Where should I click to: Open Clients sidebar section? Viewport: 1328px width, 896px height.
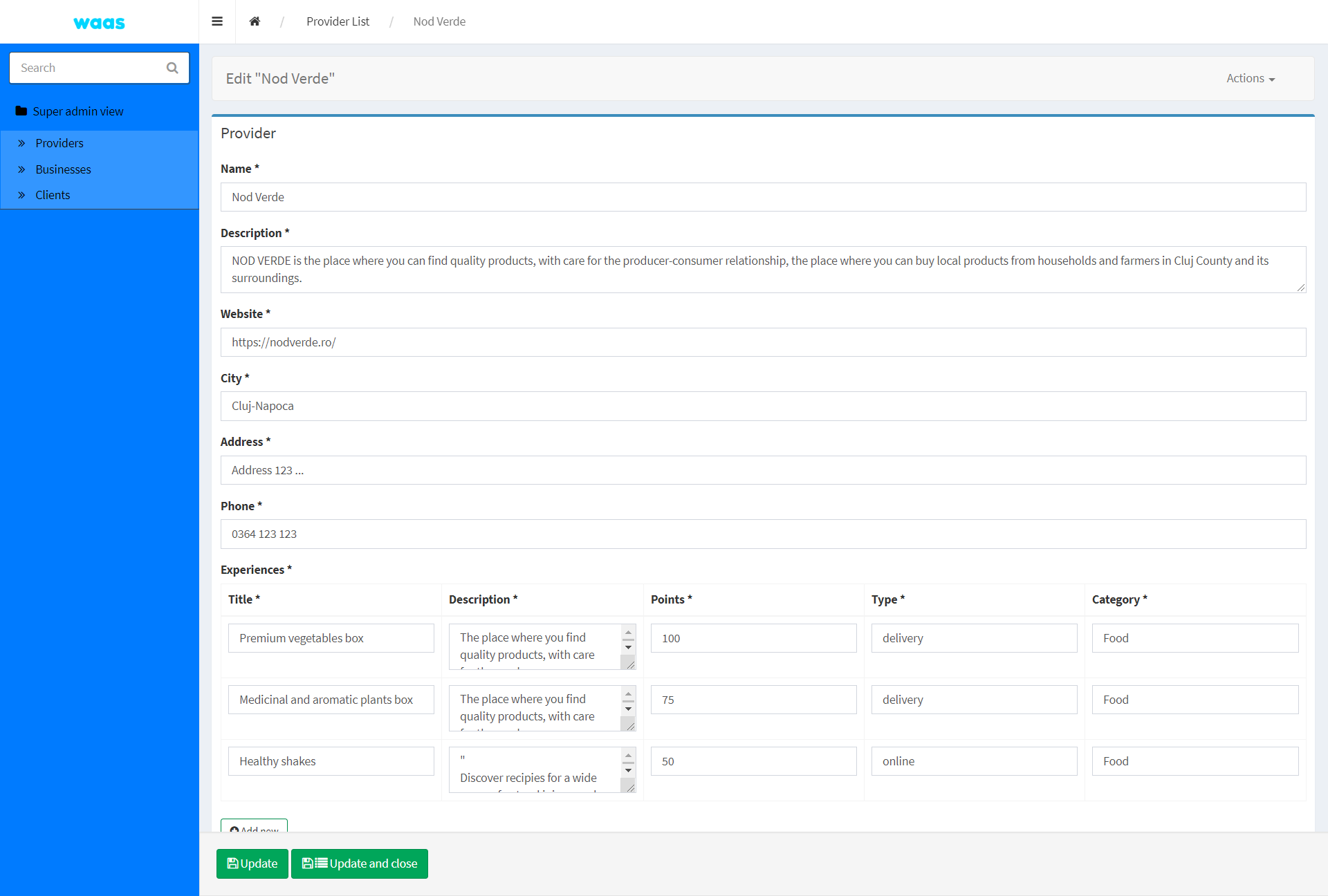(x=53, y=195)
